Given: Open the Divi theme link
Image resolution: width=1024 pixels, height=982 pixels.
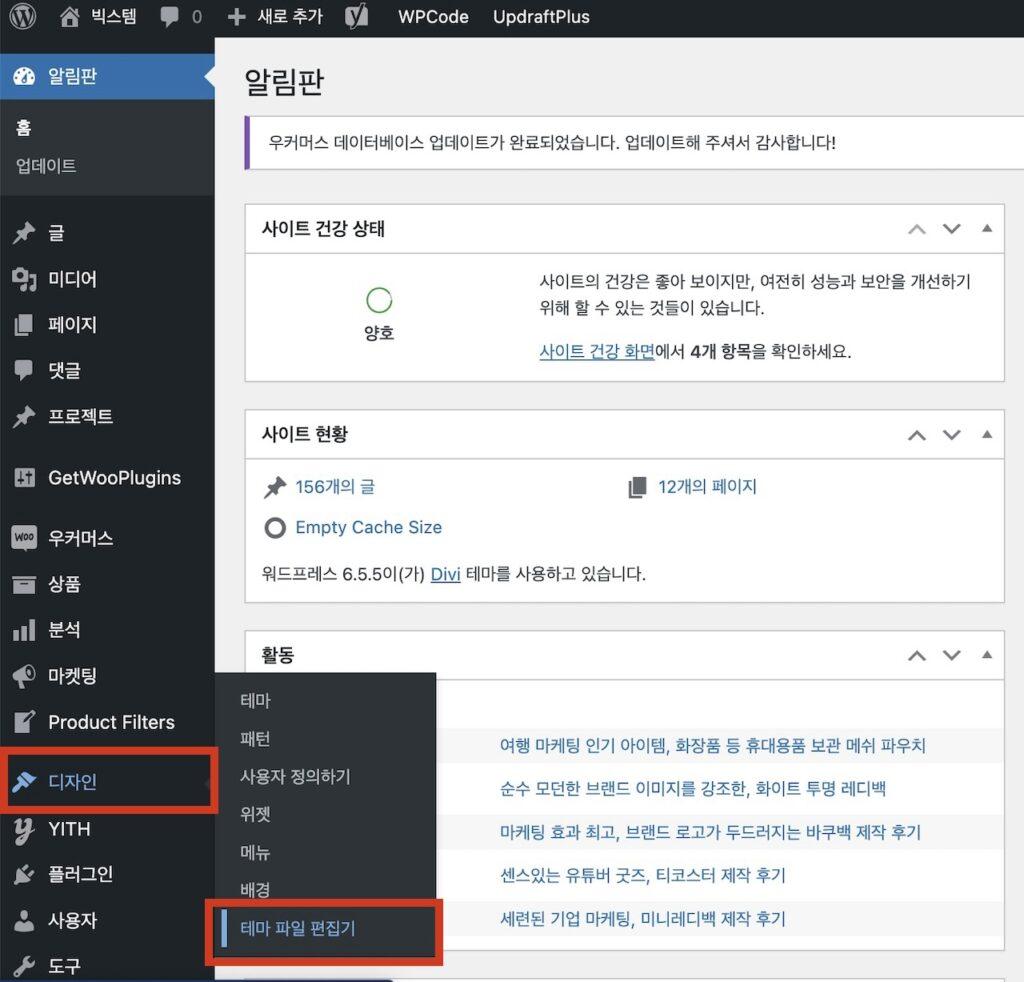Looking at the screenshot, I should 445,575.
